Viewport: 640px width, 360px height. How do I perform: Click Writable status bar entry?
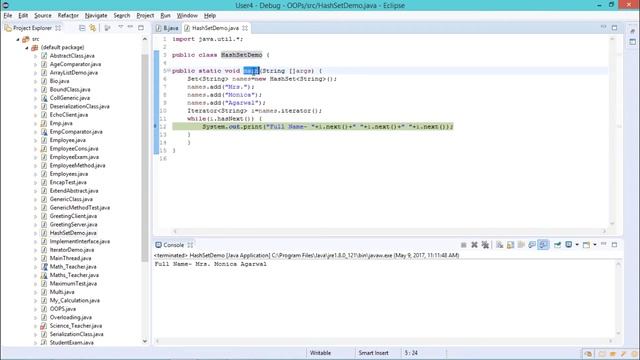click(320, 353)
